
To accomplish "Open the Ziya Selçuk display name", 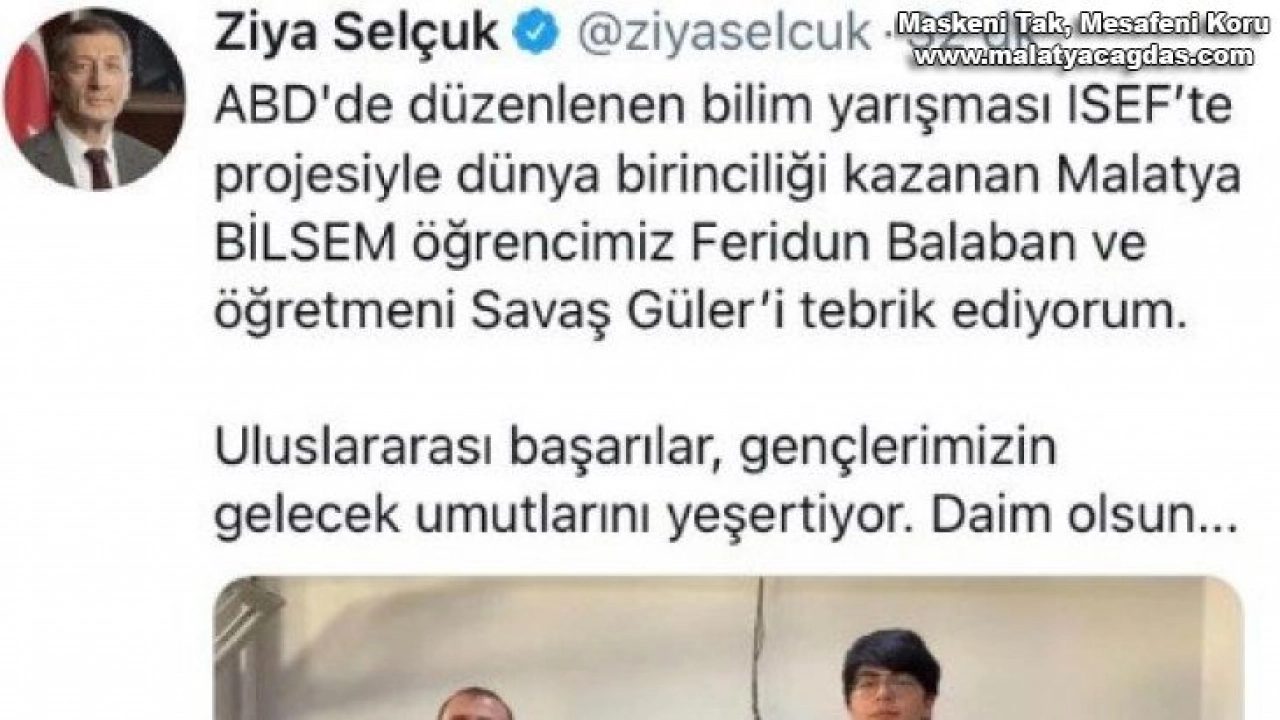I will tap(356, 33).
